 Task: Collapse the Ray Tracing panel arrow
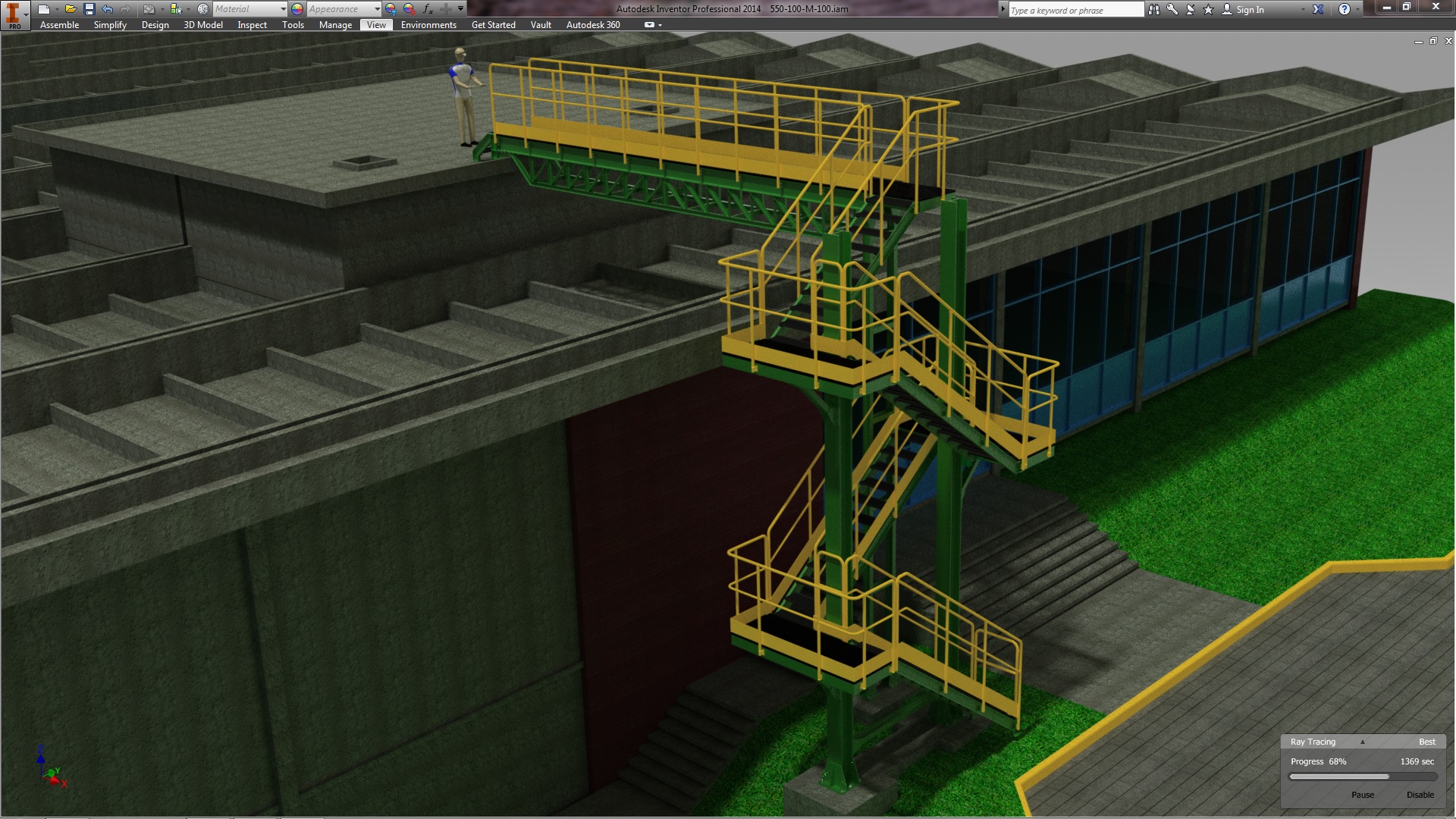[1362, 742]
